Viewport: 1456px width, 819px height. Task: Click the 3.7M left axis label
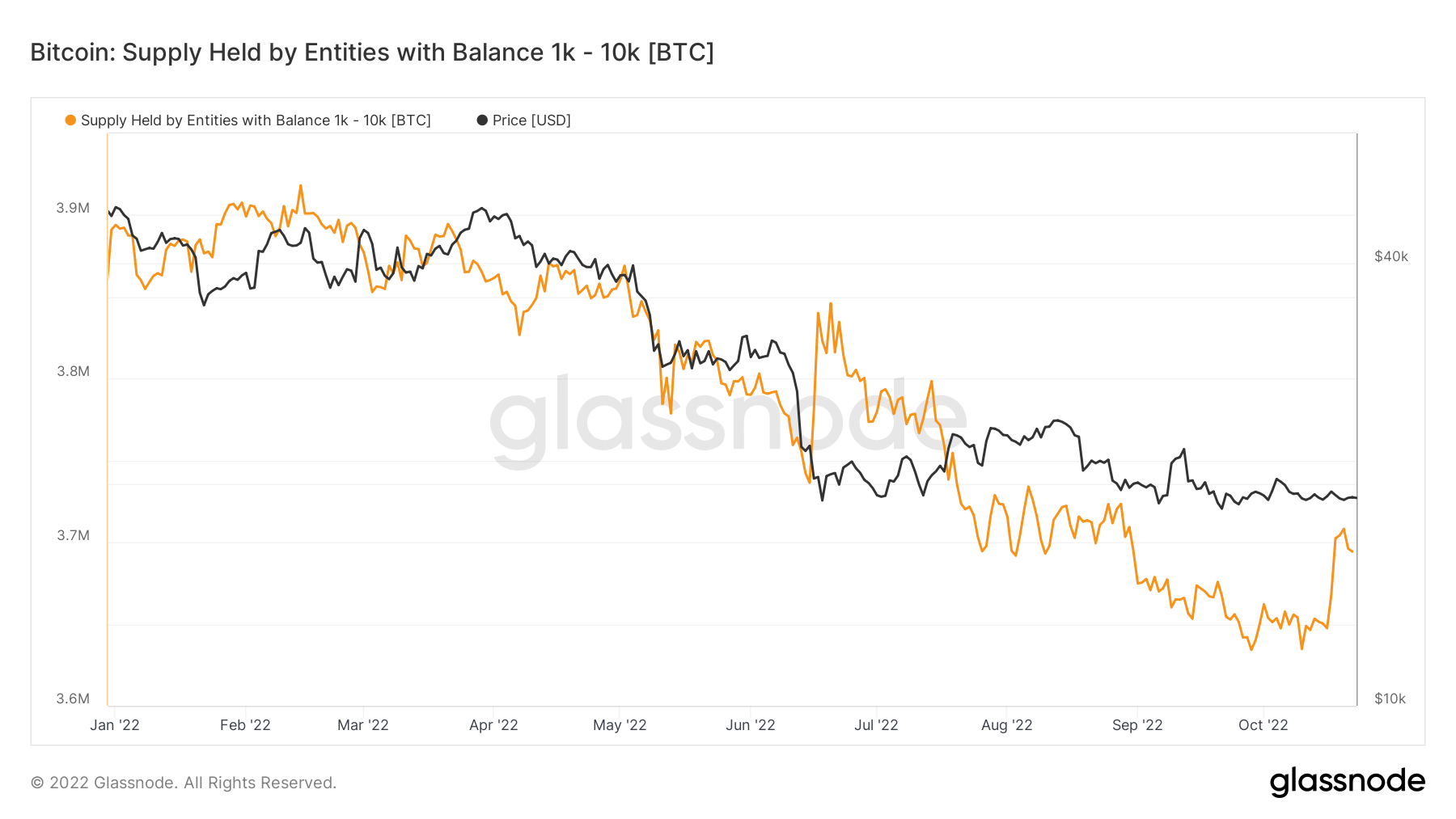(73, 535)
